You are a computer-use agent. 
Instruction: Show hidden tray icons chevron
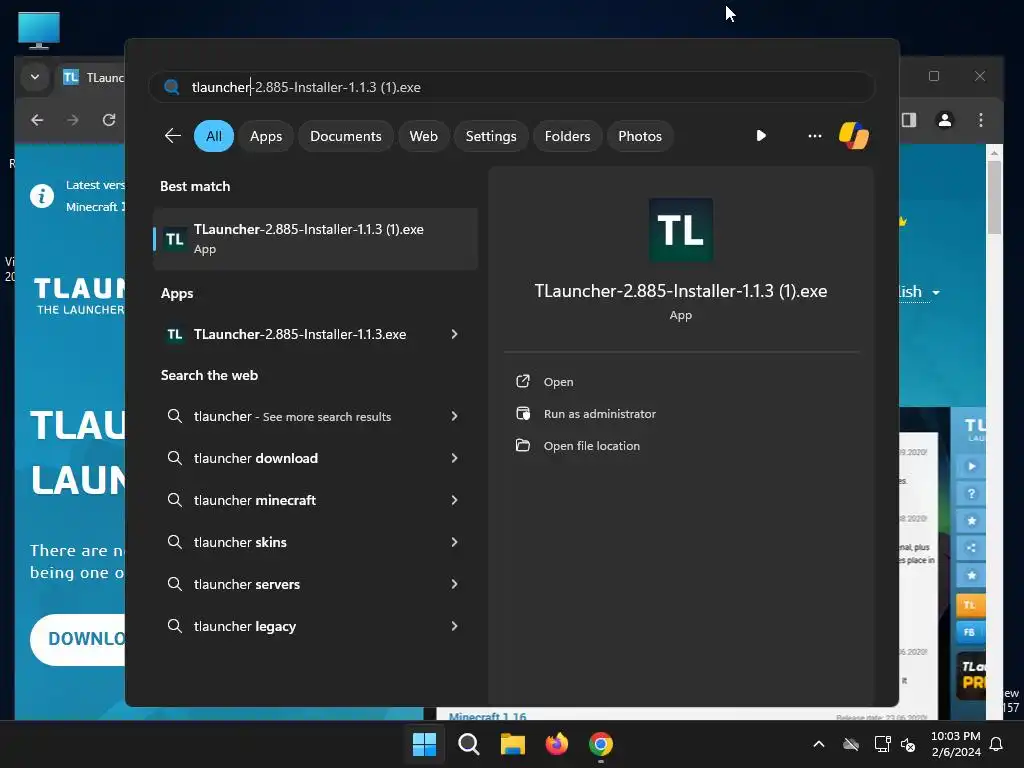coord(818,744)
